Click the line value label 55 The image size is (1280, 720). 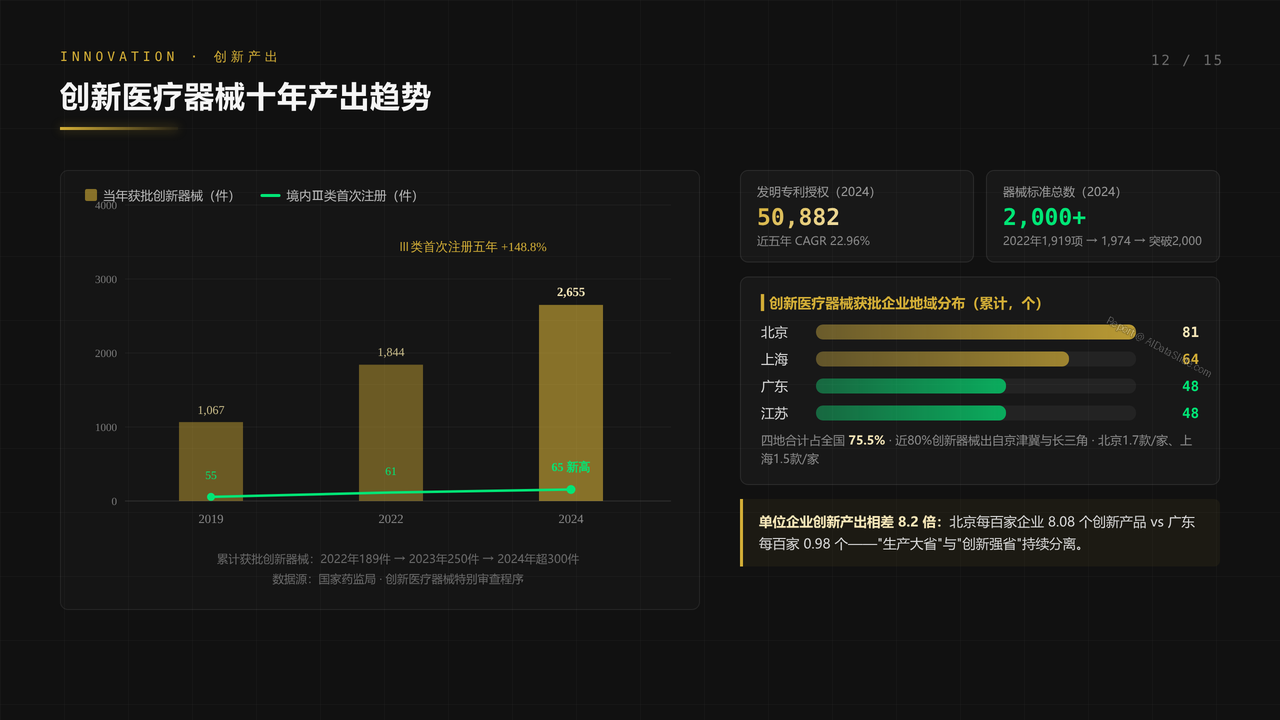click(x=211, y=476)
